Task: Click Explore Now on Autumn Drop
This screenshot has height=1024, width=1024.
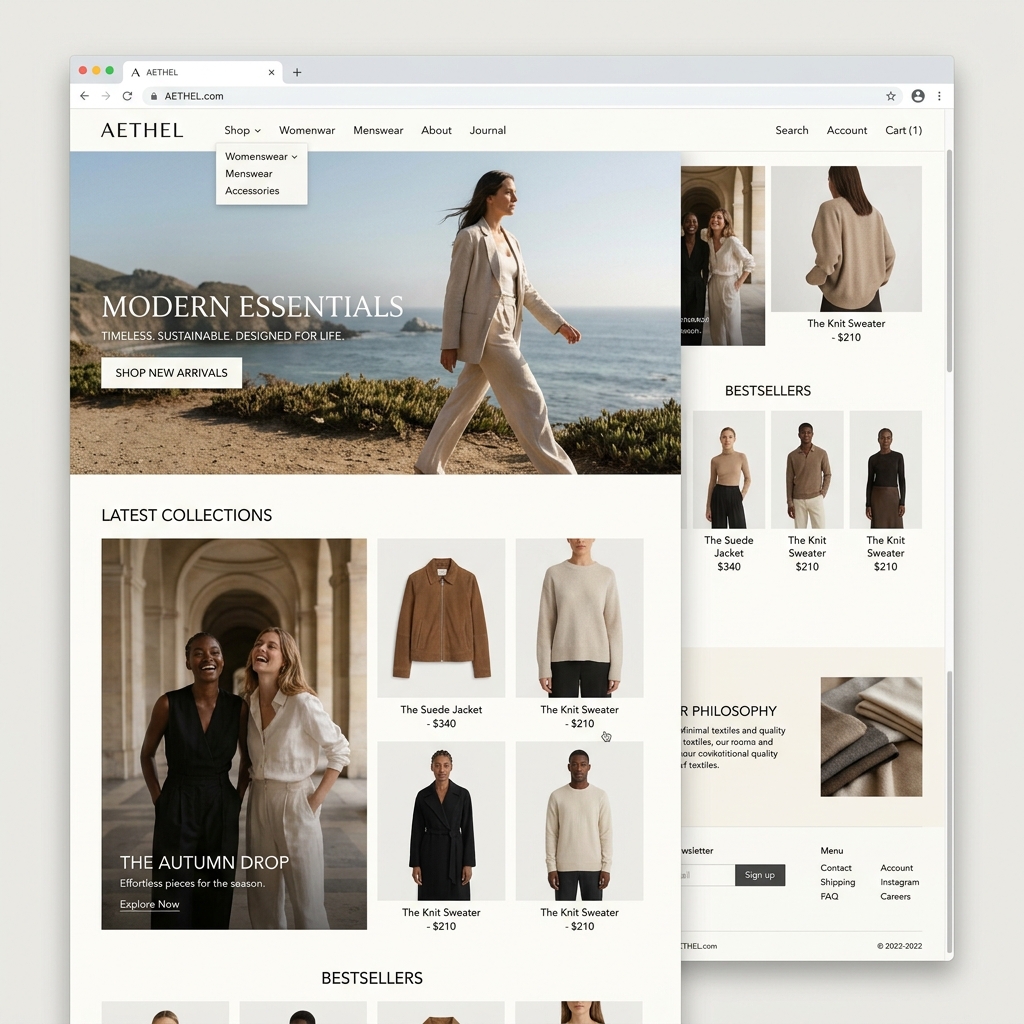Action: tap(150, 904)
